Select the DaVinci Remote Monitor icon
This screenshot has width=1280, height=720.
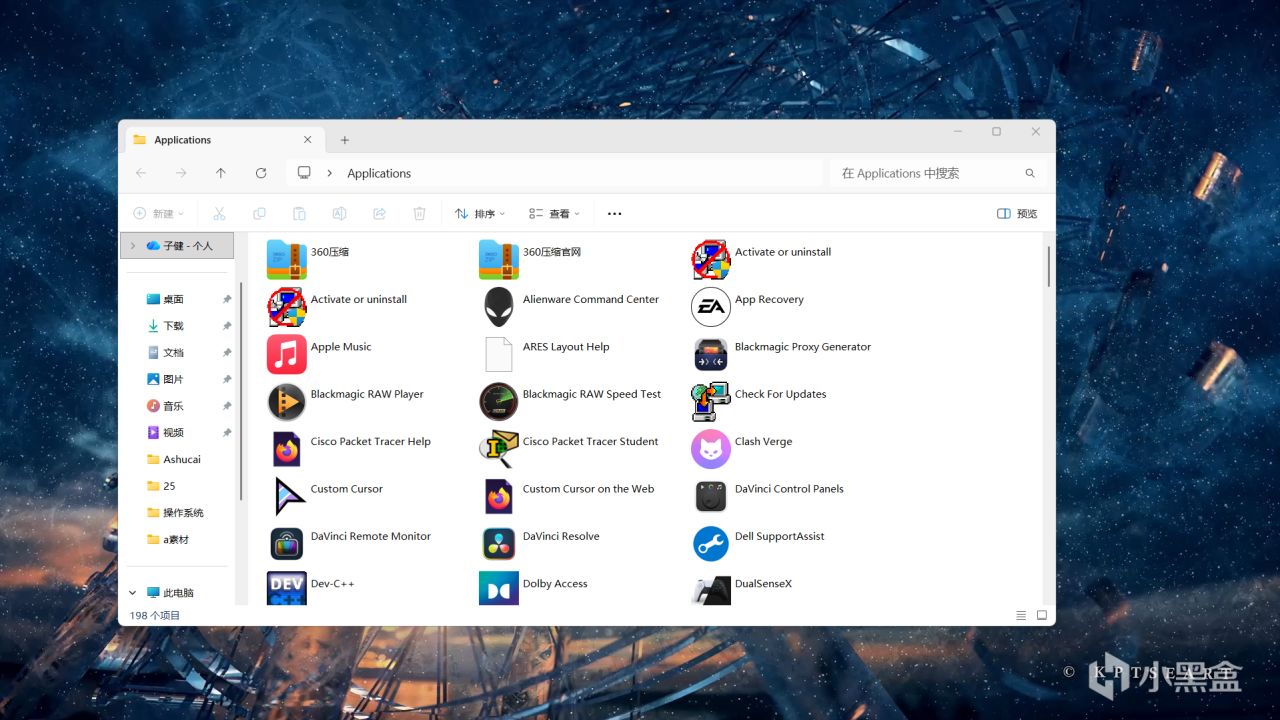coord(287,543)
